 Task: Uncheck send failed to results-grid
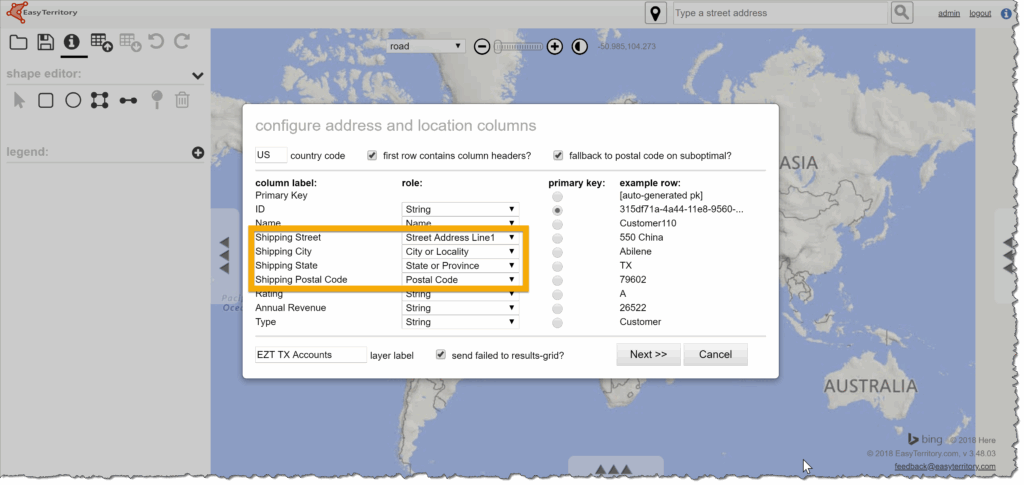441,354
